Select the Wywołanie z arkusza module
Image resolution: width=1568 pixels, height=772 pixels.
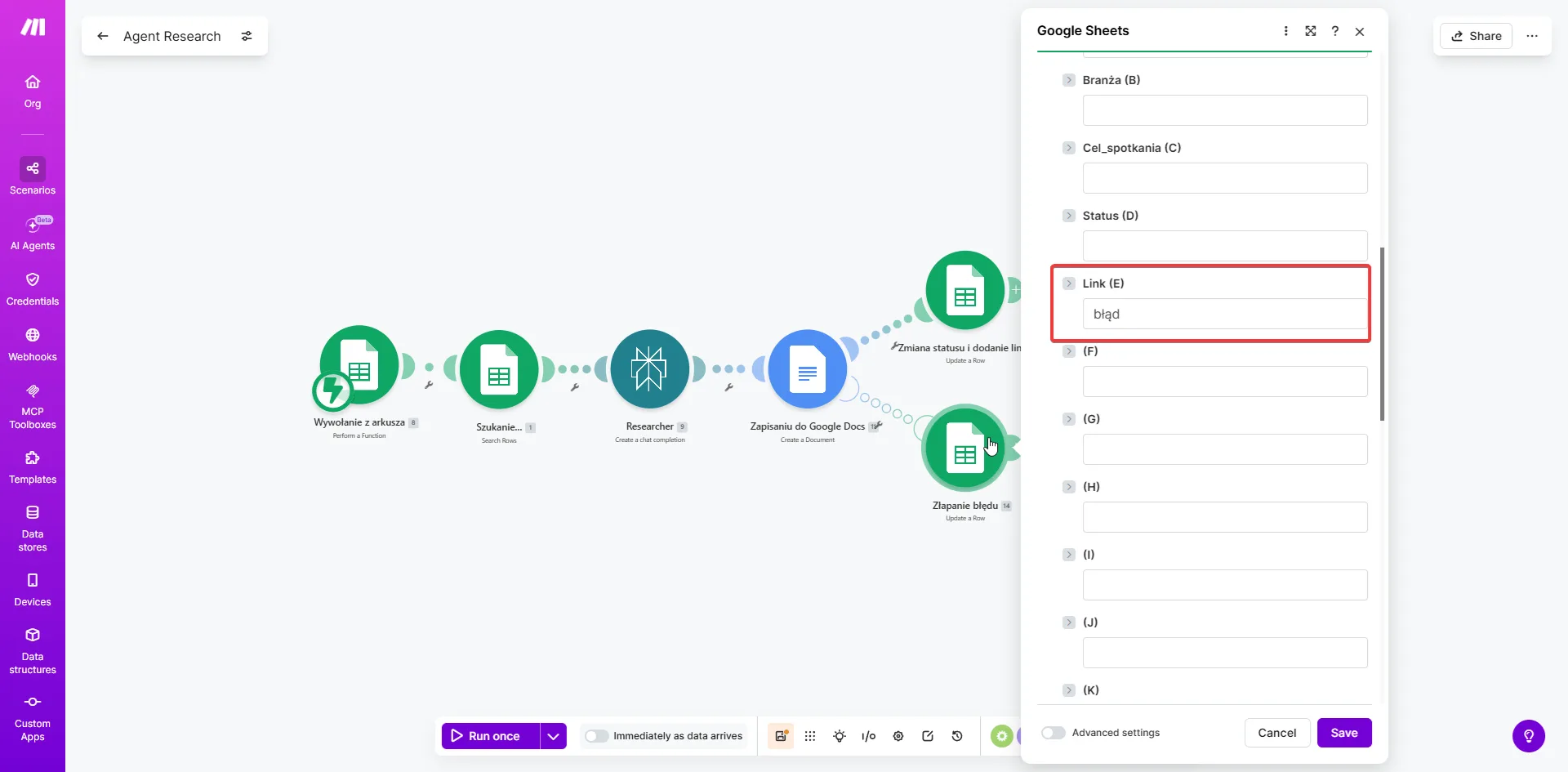(x=359, y=365)
